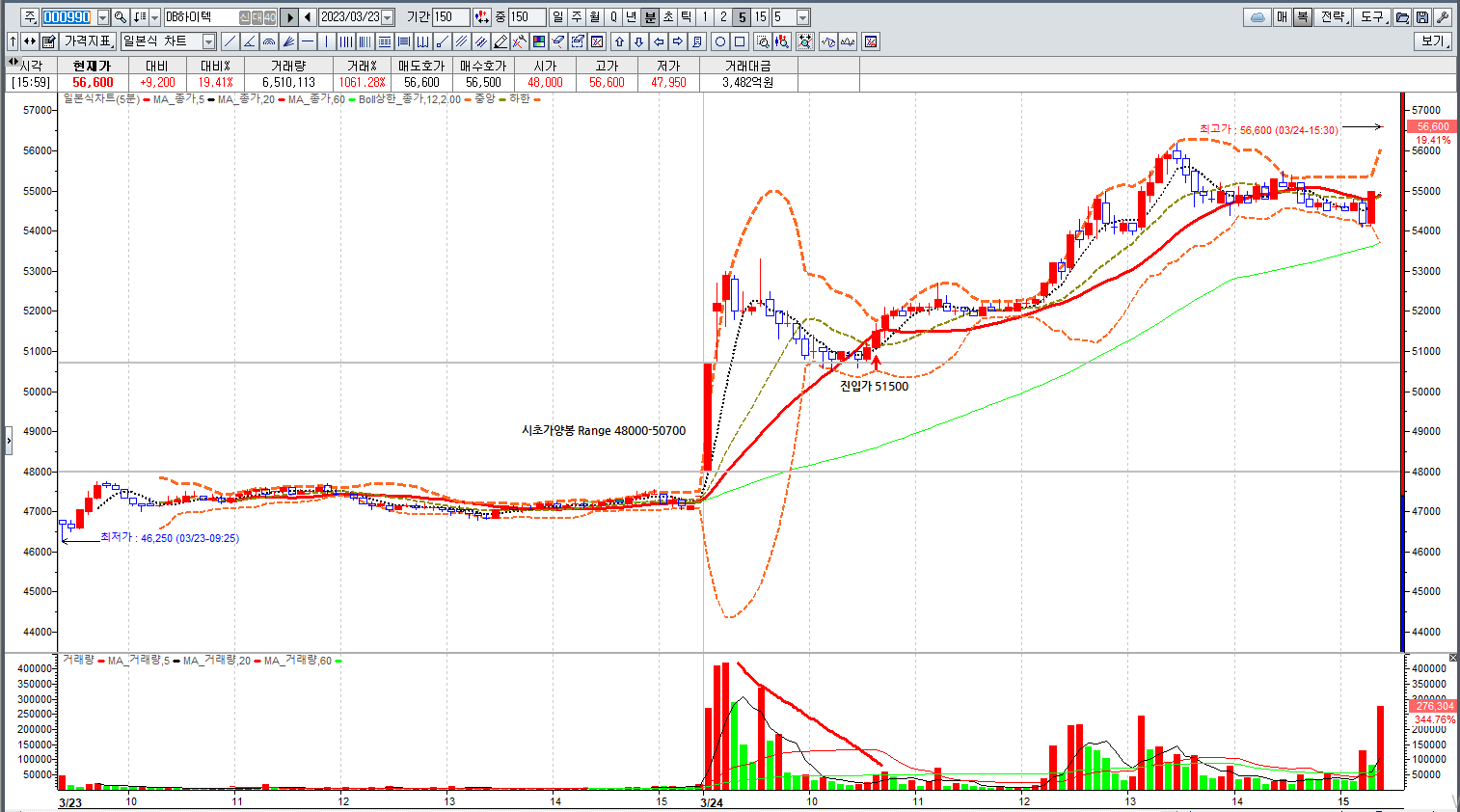
Task: Select the rectangle drawing tool
Action: click(x=739, y=41)
